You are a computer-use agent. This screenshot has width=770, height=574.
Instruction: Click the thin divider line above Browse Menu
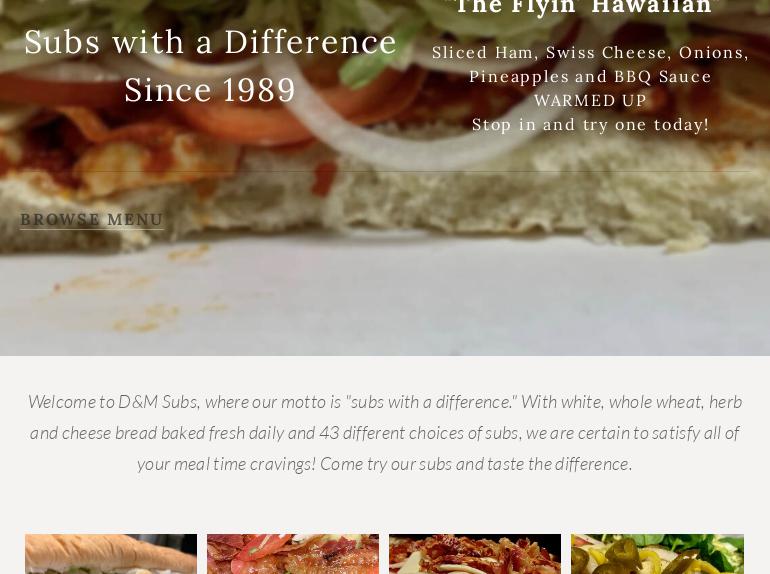coord(385,171)
